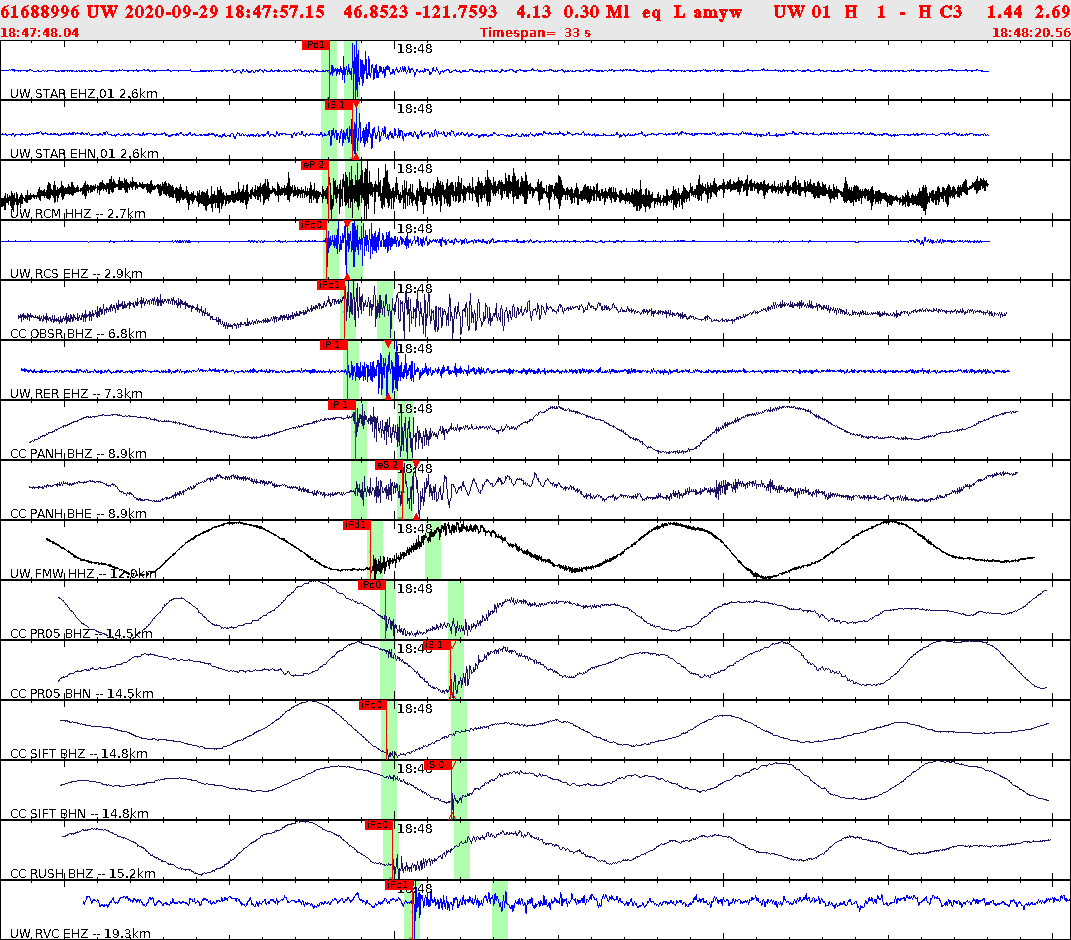Click the Timespan= 33 s header text
The height and width of the screenshot is (940, 1071).
(536, 32)
